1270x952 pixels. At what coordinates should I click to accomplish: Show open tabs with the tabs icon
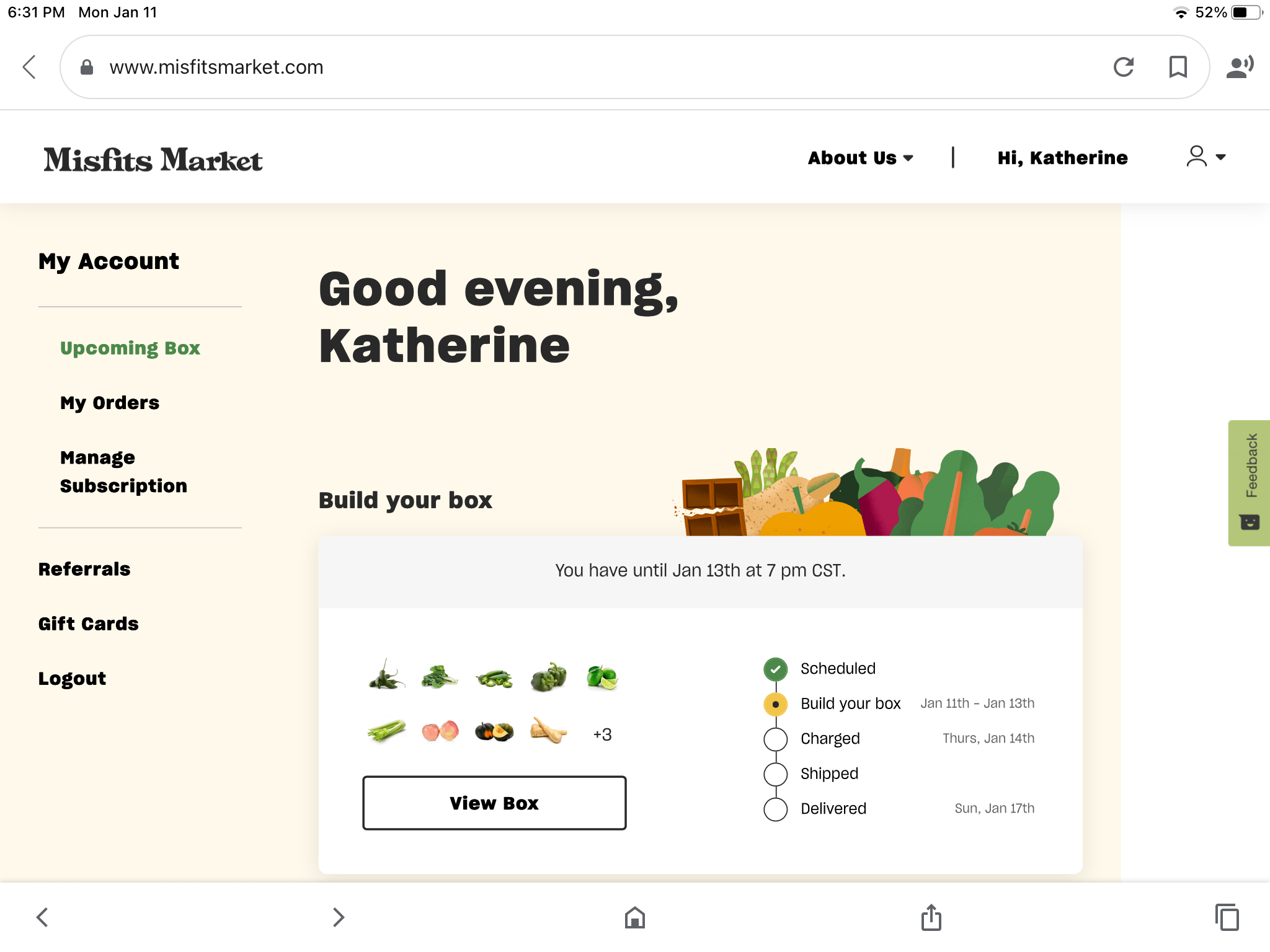click(1227, 917)
